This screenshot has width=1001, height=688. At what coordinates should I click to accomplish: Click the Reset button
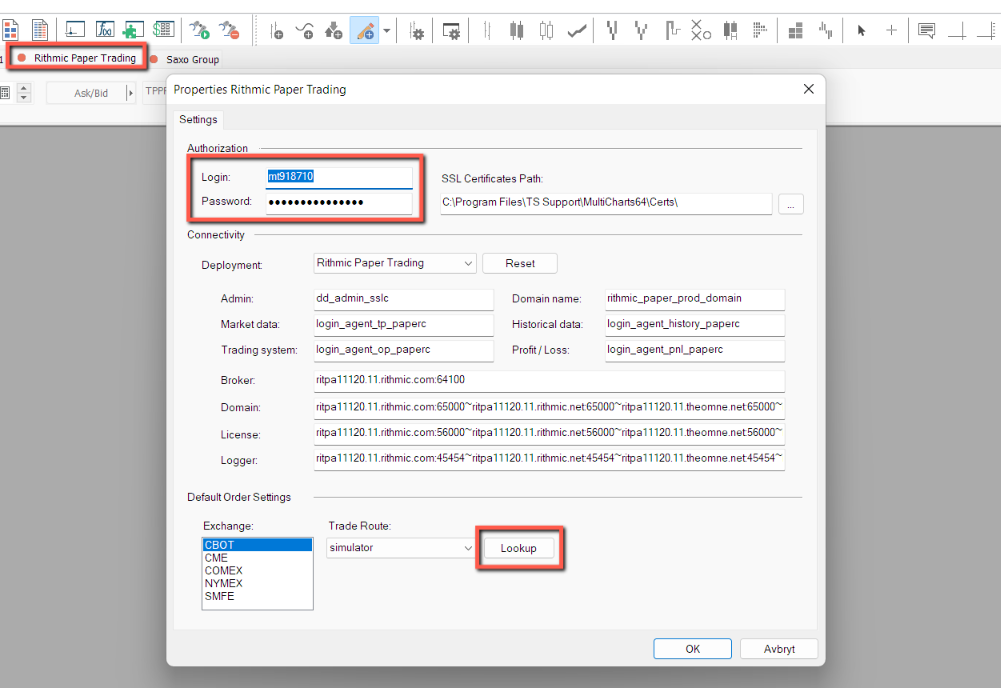pyautogui.click(x=520, y=263)
